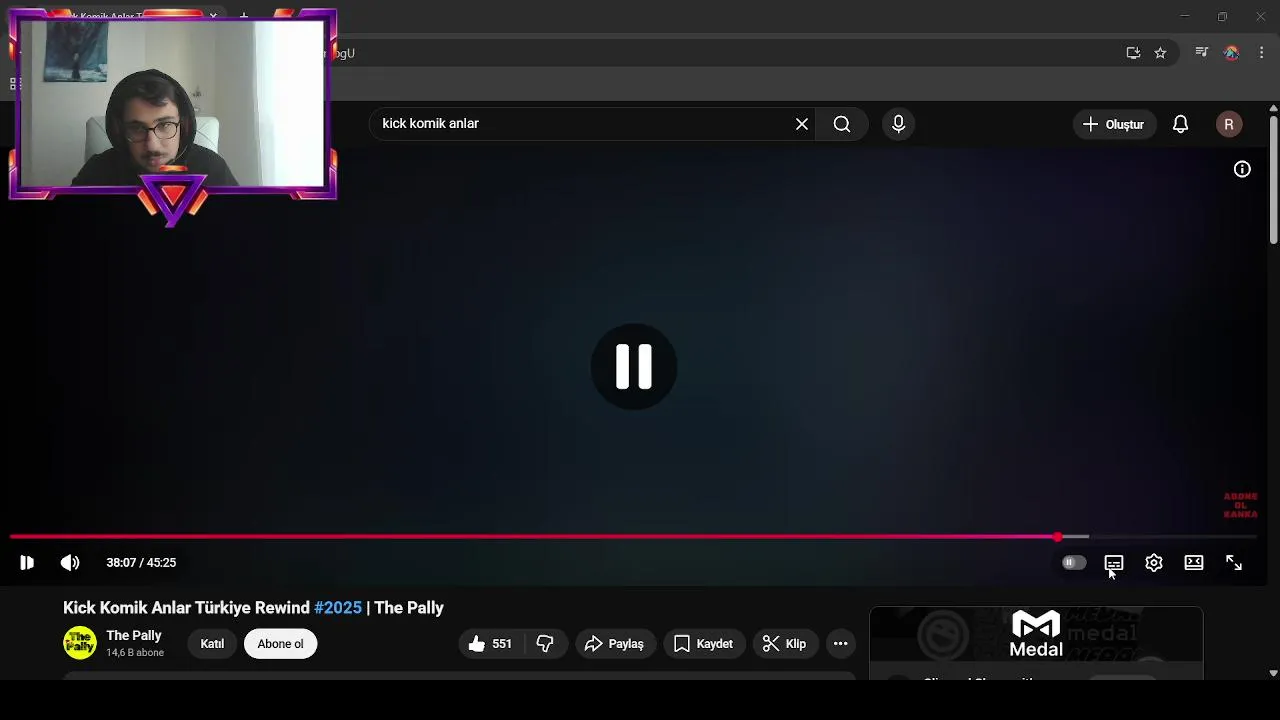Click the scrollbar down arrow
1280x720 pixels.
(x=1273, y=673)
